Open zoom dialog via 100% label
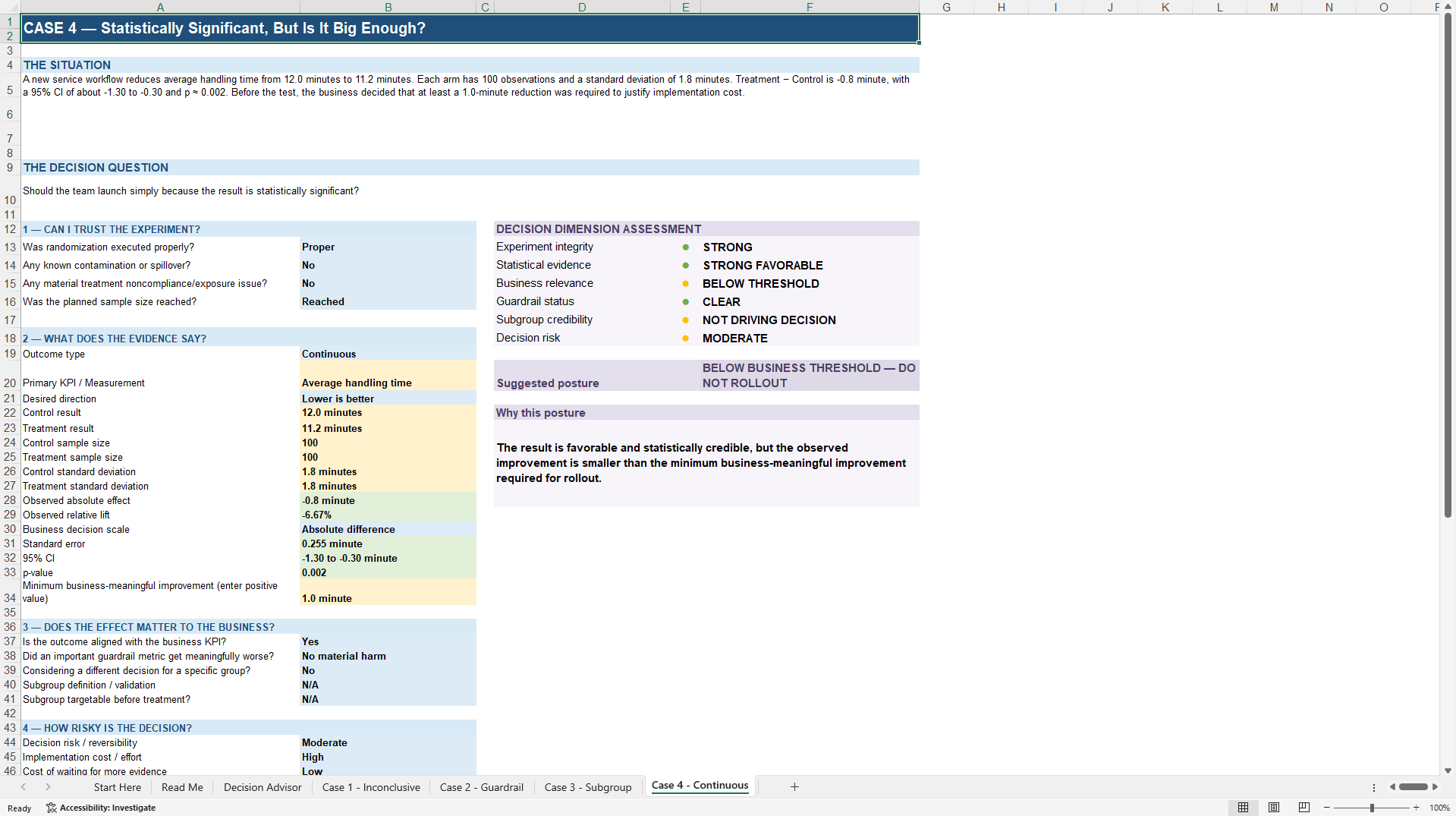 point(1439,808)
